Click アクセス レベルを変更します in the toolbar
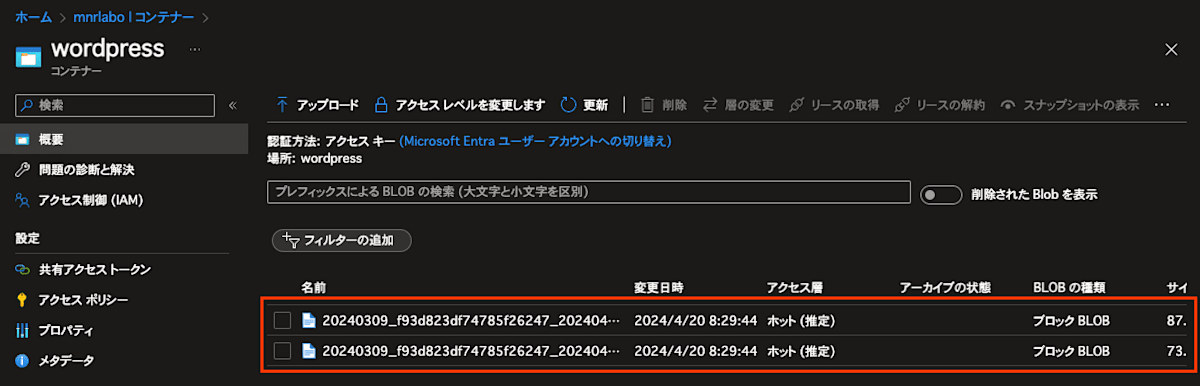This screenshot has height=386, width=1200. pos(459,105)
